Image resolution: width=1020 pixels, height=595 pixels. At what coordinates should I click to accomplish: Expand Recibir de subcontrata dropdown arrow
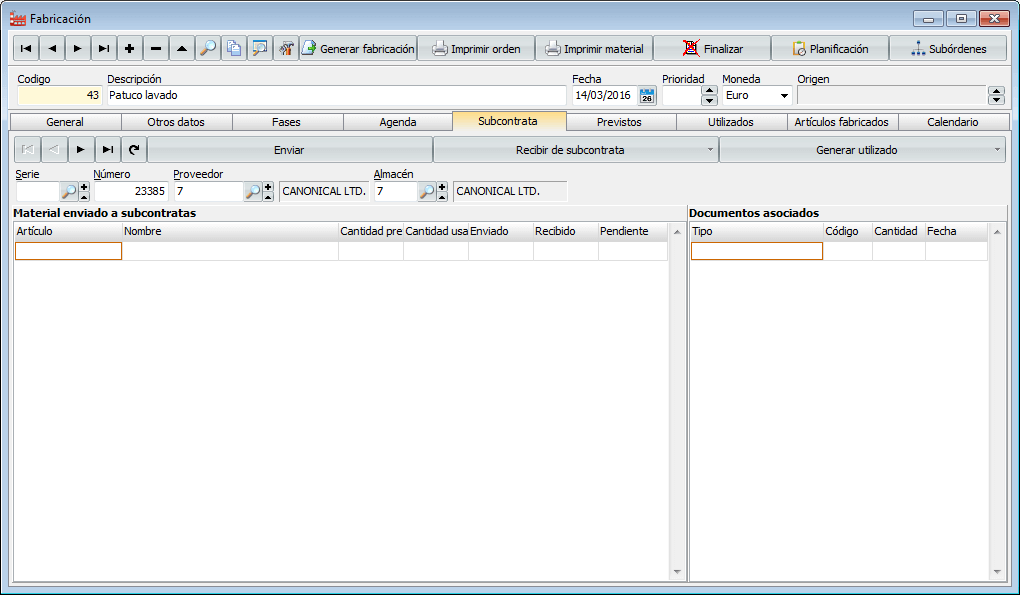710,150
